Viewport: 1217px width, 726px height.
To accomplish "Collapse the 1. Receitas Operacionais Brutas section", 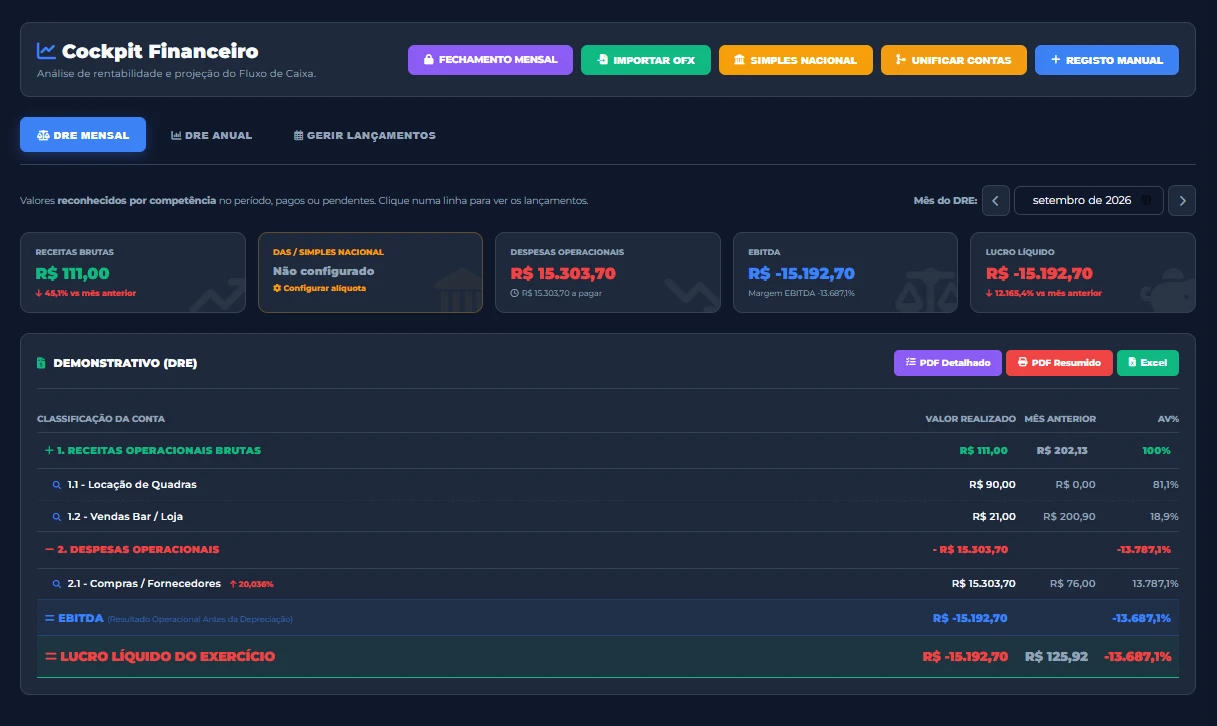I will 49,450.
